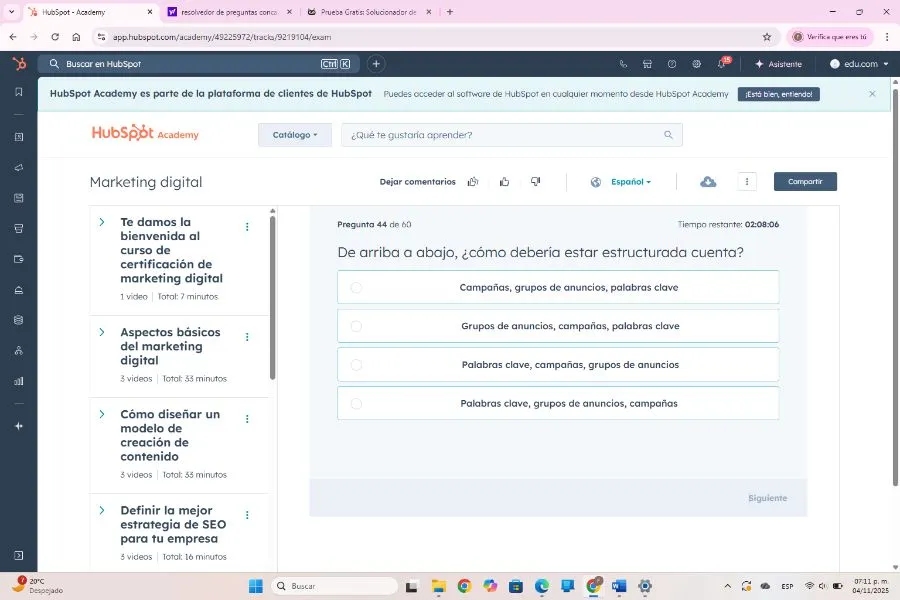900x600 pixels.
Task: Open options menu for Definir la mejor estrategia lesson
Action: (x=247, y=515)
